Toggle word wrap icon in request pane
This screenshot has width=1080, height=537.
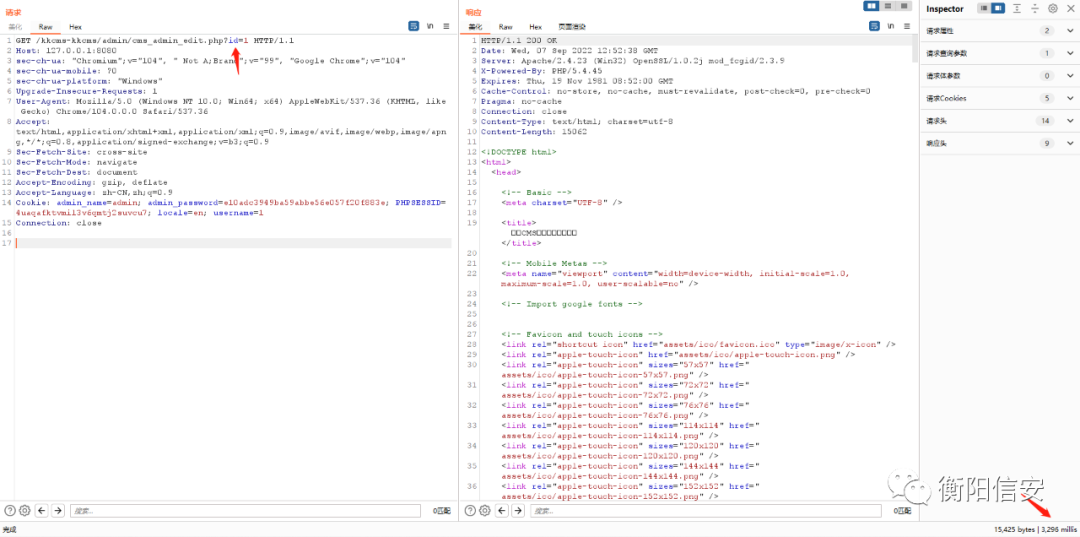(413, 26)
